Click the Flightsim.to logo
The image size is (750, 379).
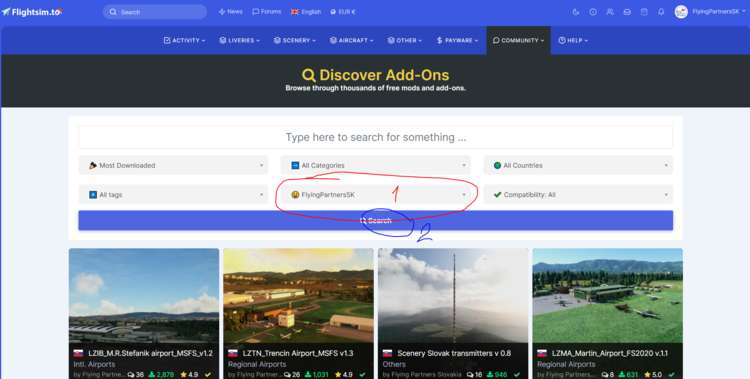pyautogui.click(x=32, y=12)
